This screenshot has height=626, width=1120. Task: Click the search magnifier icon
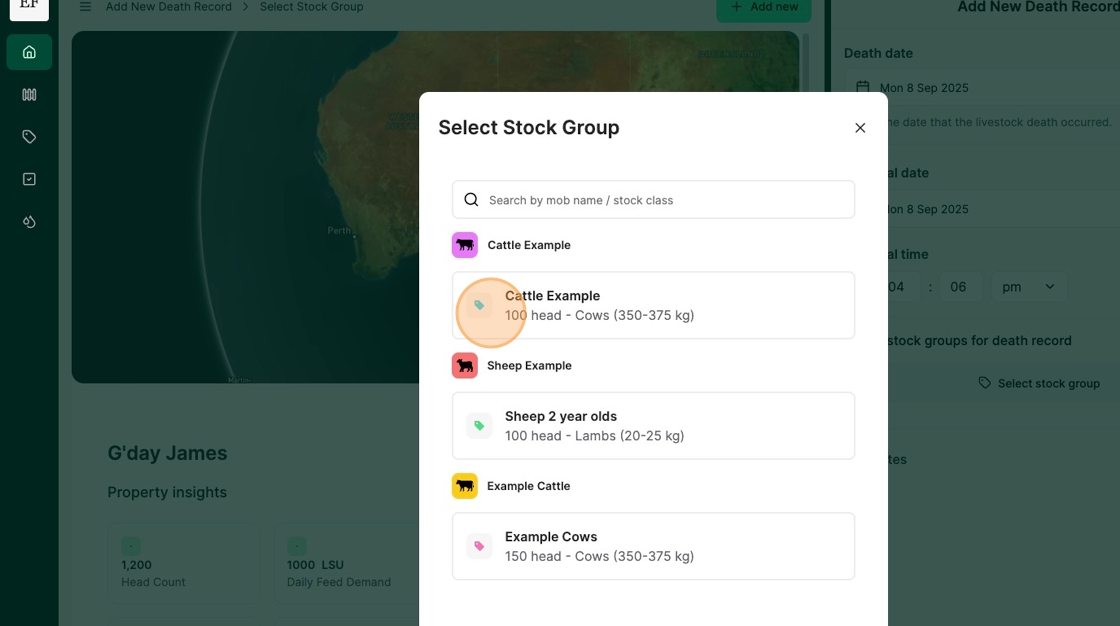[x=471, y=200]
